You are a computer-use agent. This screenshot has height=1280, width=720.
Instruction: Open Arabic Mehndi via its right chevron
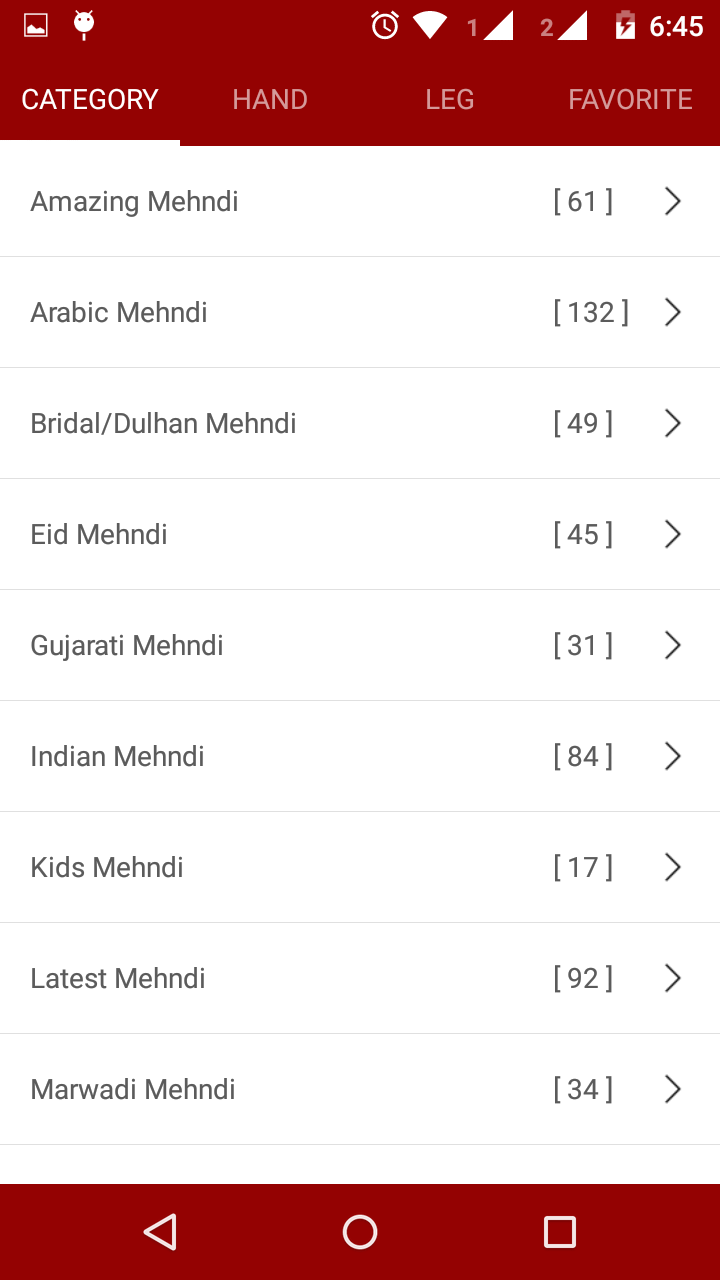tap(673, 313)
